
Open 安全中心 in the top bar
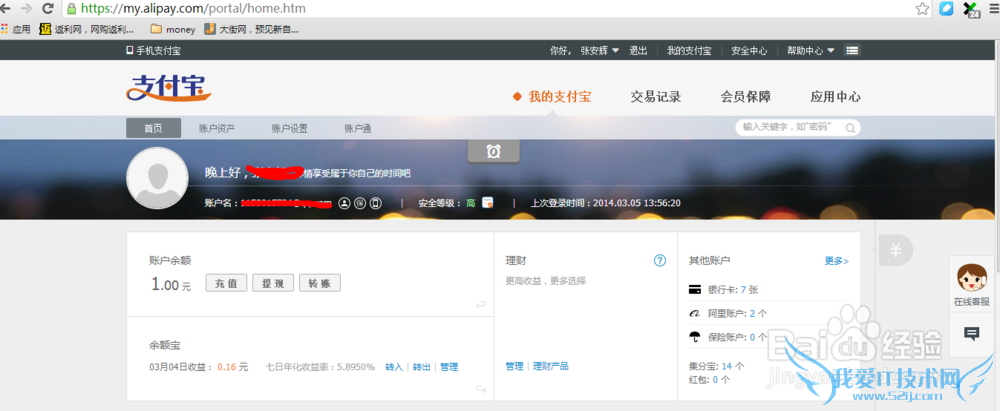(749, 50)
